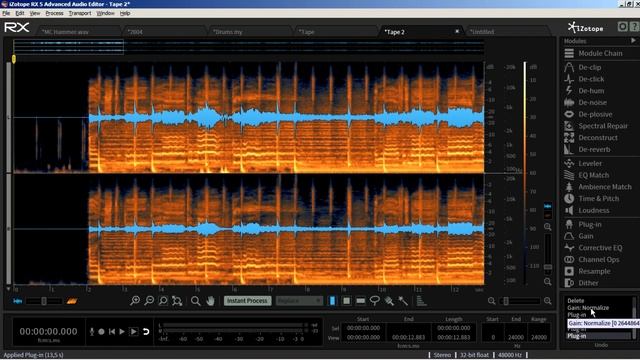Open the Gain module
This screenshot has height=360, width=640.
(x=580, y=236)
